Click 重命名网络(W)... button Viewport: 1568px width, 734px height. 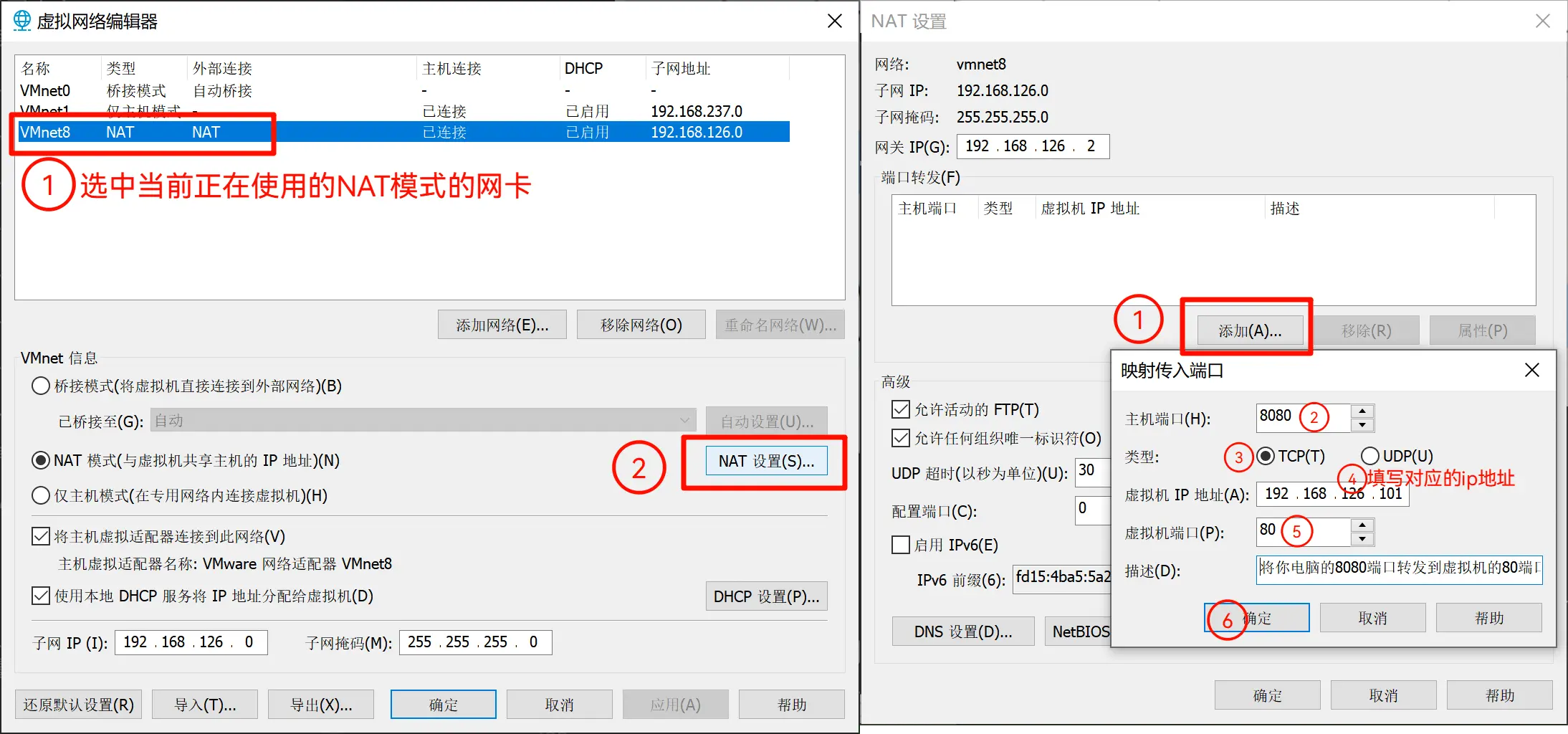point(780,325)
